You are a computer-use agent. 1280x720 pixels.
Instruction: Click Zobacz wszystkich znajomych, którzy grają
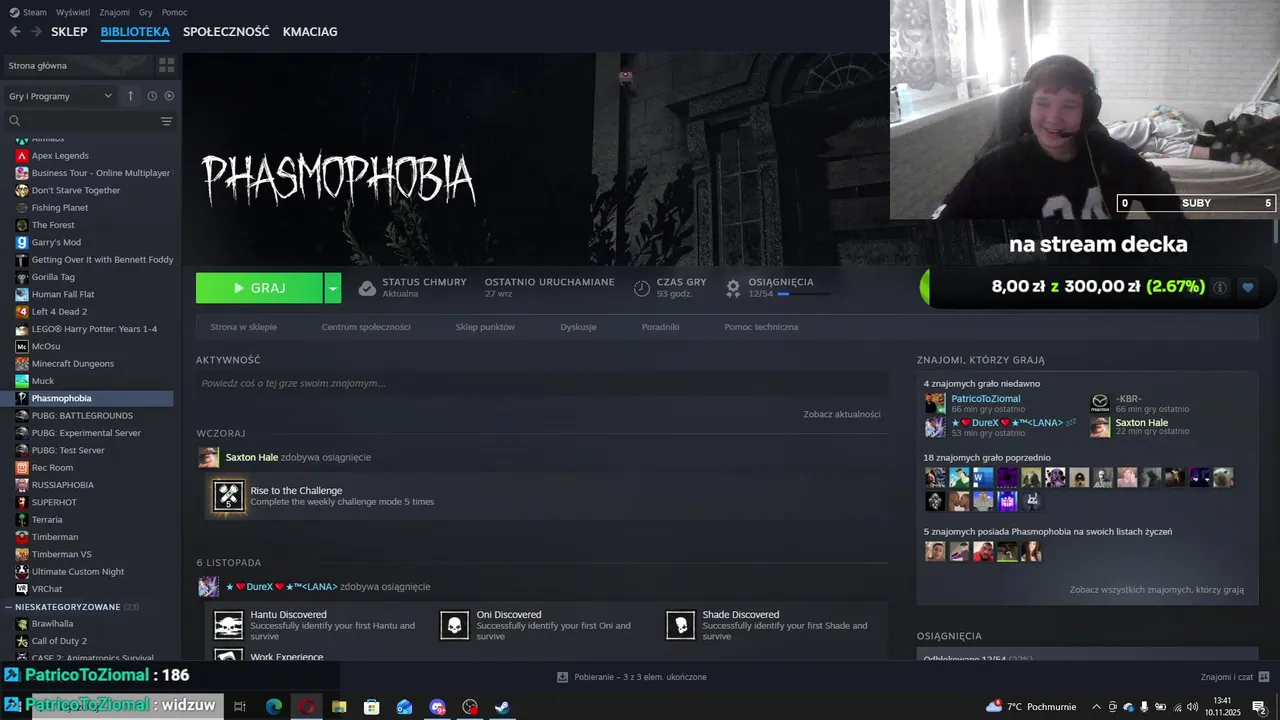[x=1156, y=590]
